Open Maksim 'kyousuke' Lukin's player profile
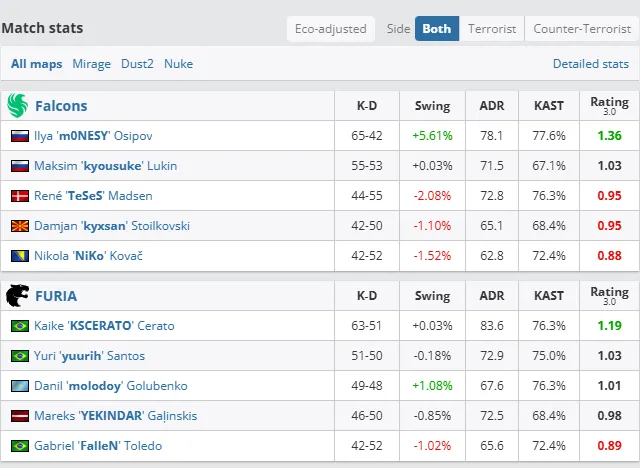This screenshot has width=640, height=468. (105, 166)
